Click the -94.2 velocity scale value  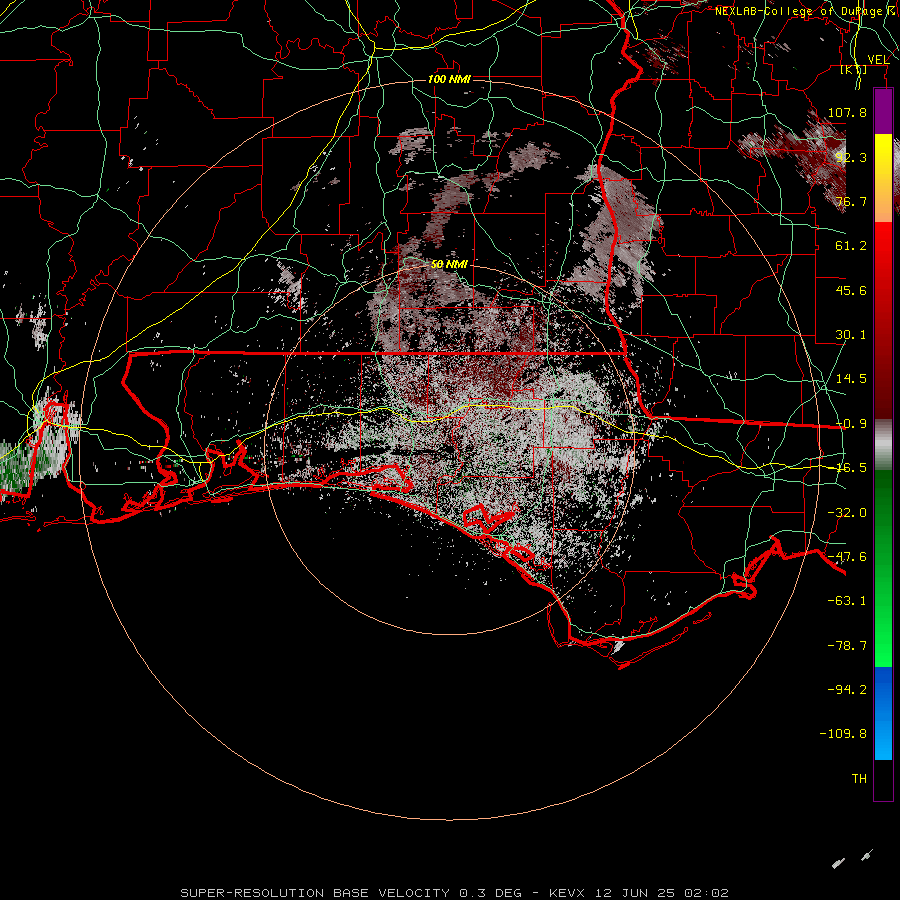click(847, 690)
